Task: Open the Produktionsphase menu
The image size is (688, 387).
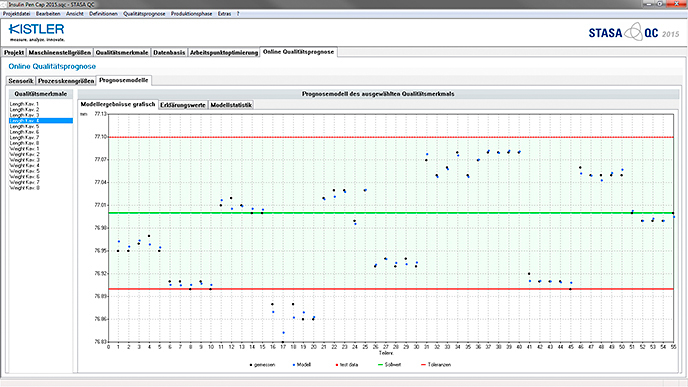Action: [191, 14]
